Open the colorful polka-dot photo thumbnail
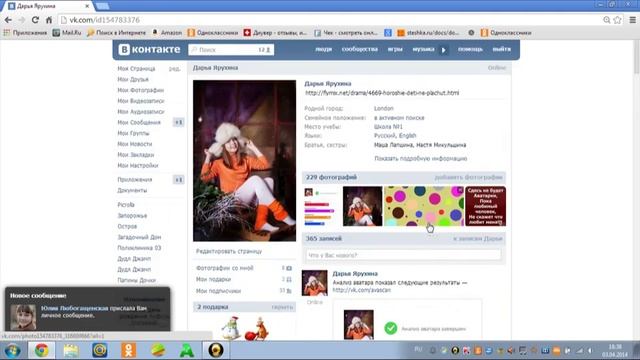This screenshot has height=360, width=640. tap(424, 206)
